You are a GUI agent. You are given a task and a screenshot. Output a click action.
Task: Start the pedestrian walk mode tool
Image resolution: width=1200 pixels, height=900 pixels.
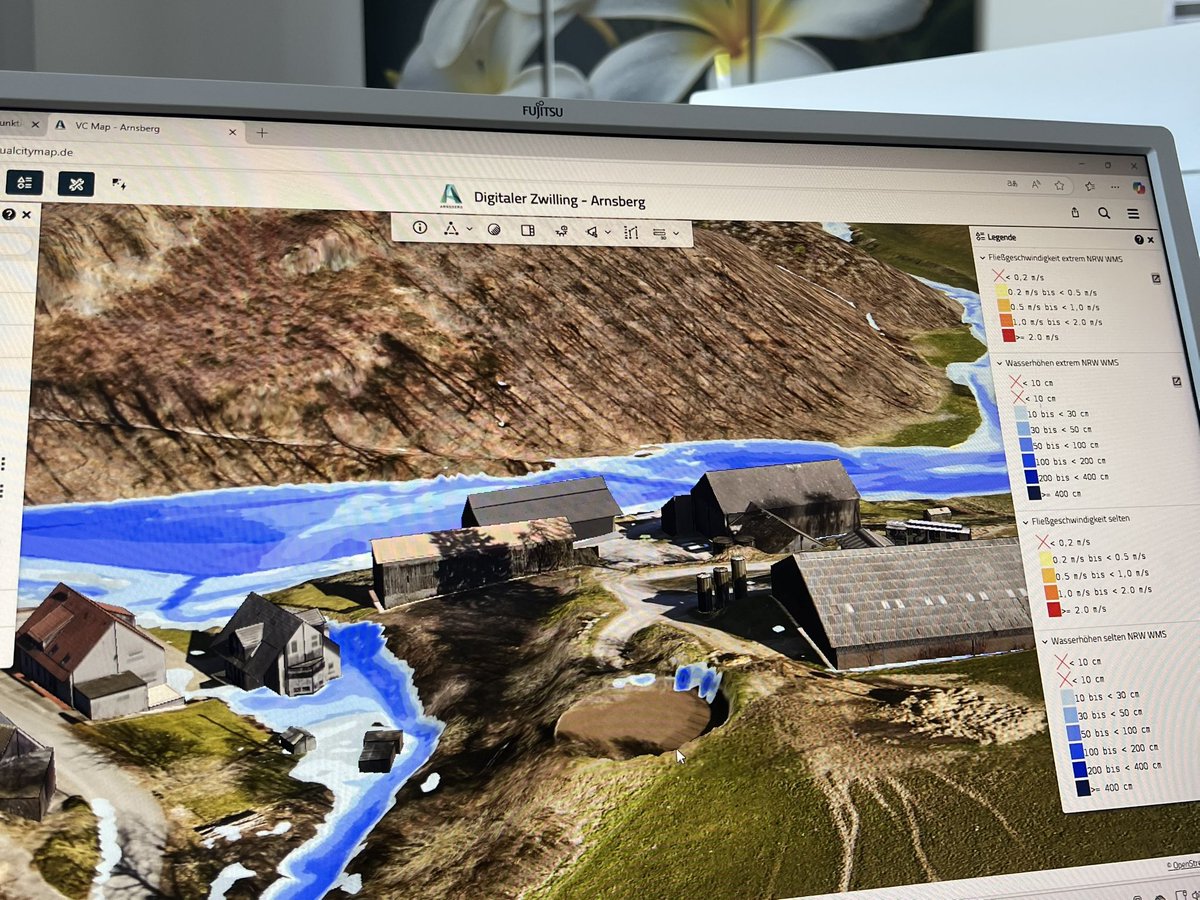point(561,229)
